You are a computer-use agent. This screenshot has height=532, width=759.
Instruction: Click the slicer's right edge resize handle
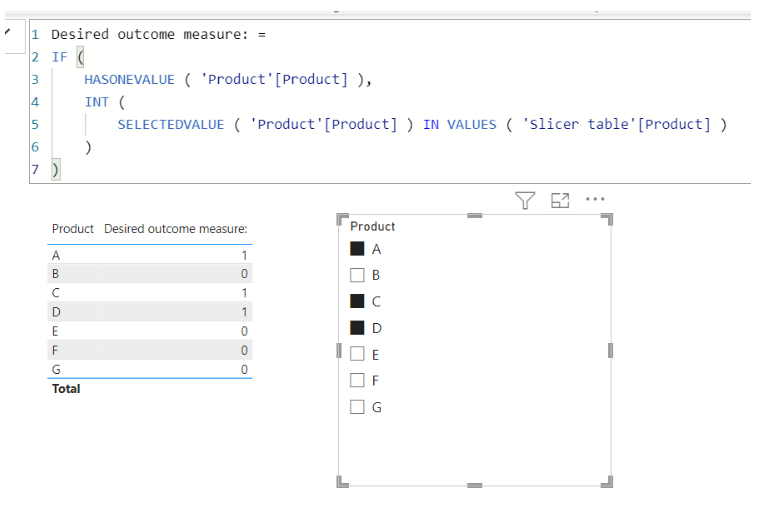point(610,350)
